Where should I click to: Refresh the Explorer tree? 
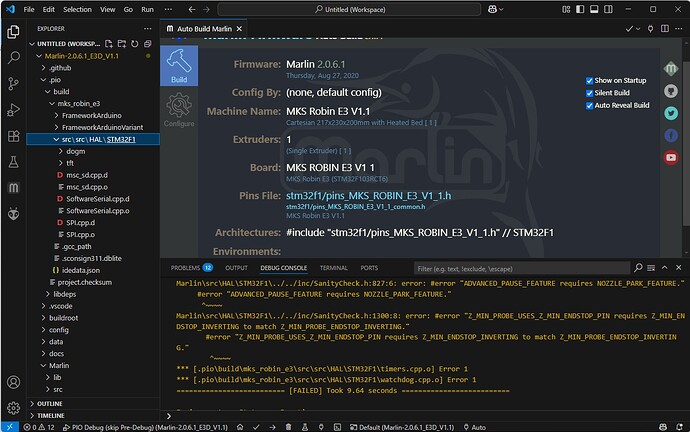click(135, 44)
